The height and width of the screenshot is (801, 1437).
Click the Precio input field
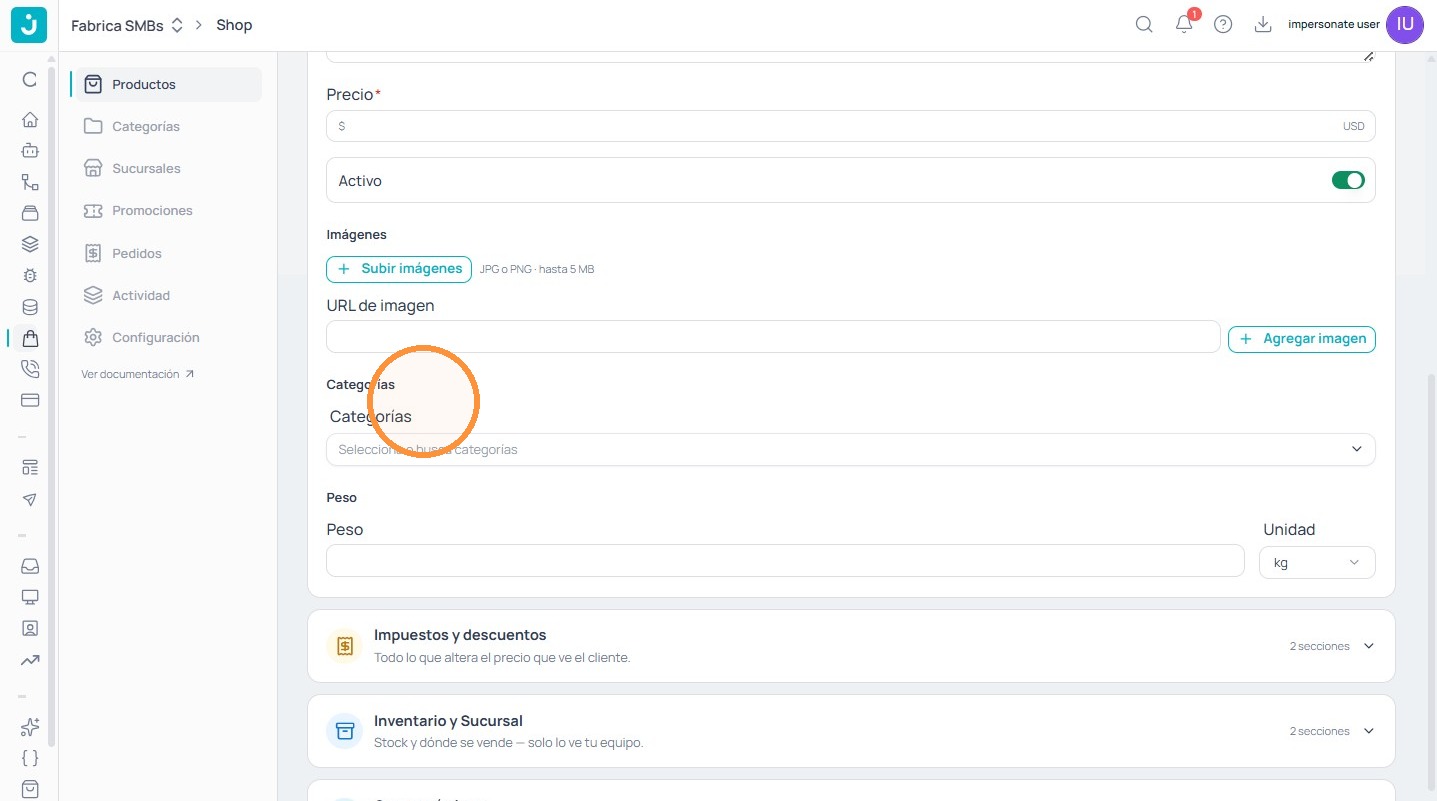coord(851,126)
